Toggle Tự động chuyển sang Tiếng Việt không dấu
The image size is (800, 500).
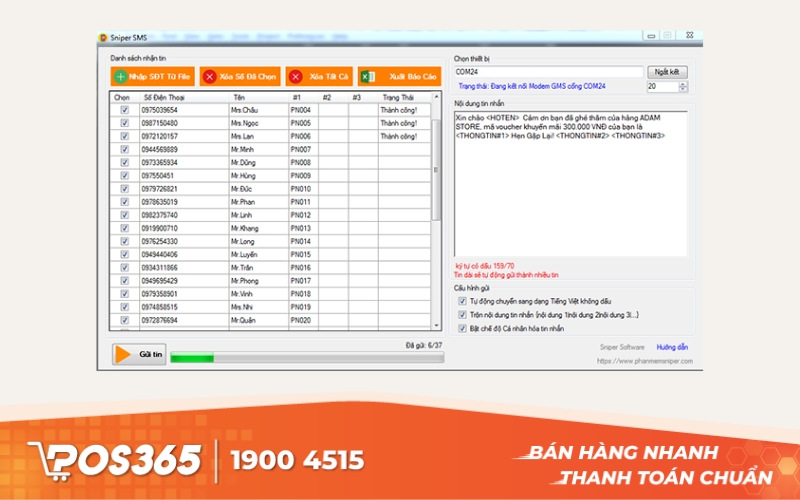coord(462,301)
